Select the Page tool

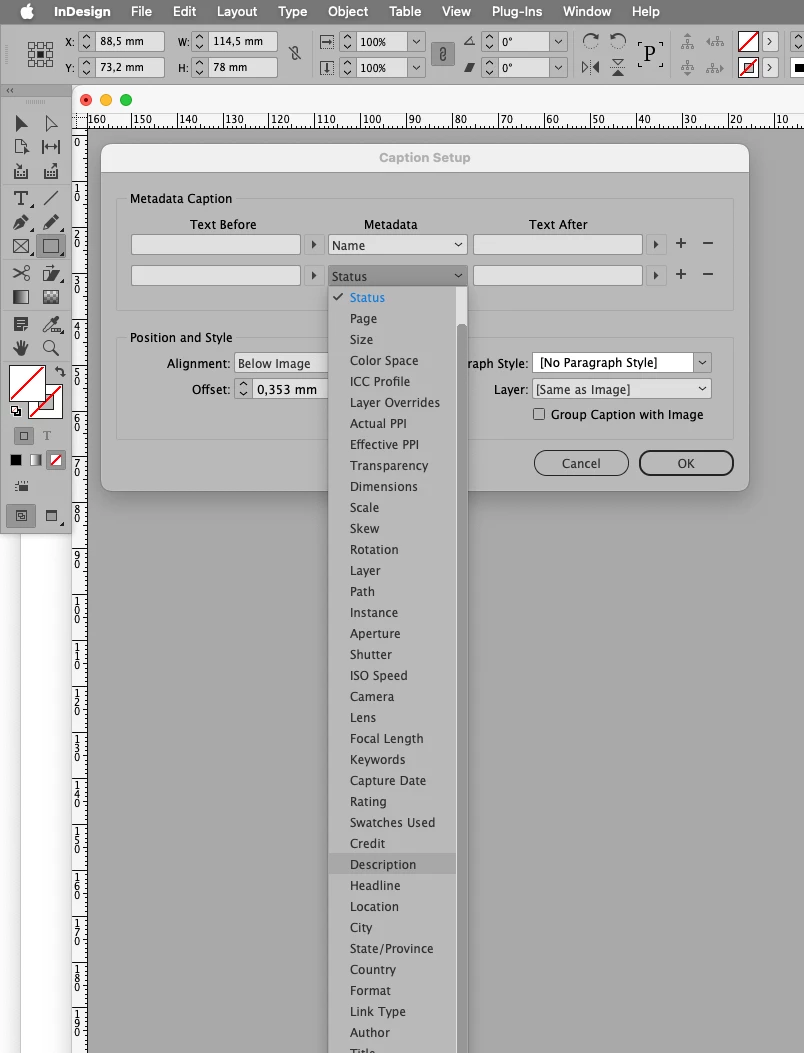(x=21, y=147)
